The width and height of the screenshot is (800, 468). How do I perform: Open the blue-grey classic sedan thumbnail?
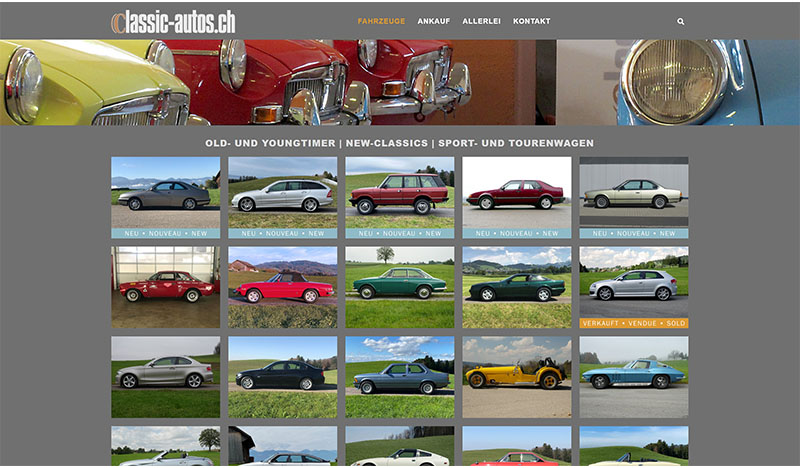tap(399, 377)
